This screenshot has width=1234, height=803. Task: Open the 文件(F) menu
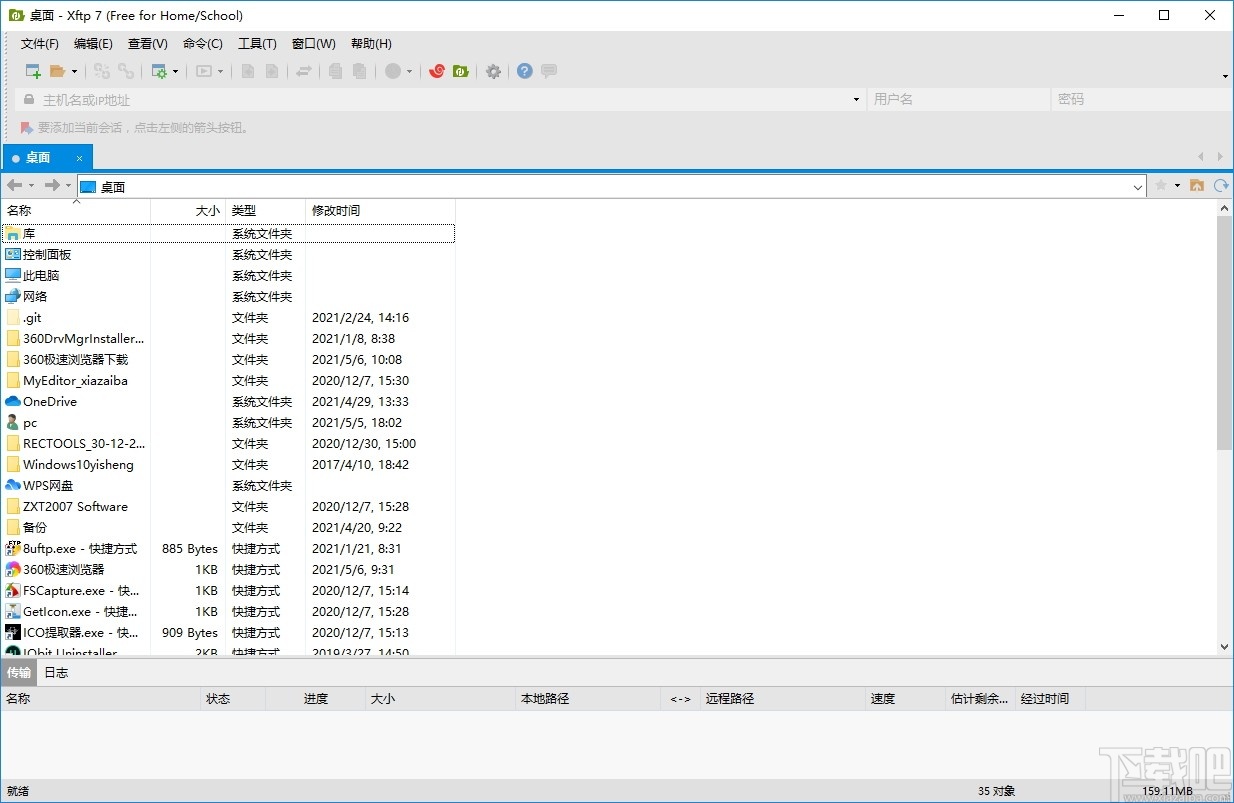pyautogui.click(x=38, y=43)
